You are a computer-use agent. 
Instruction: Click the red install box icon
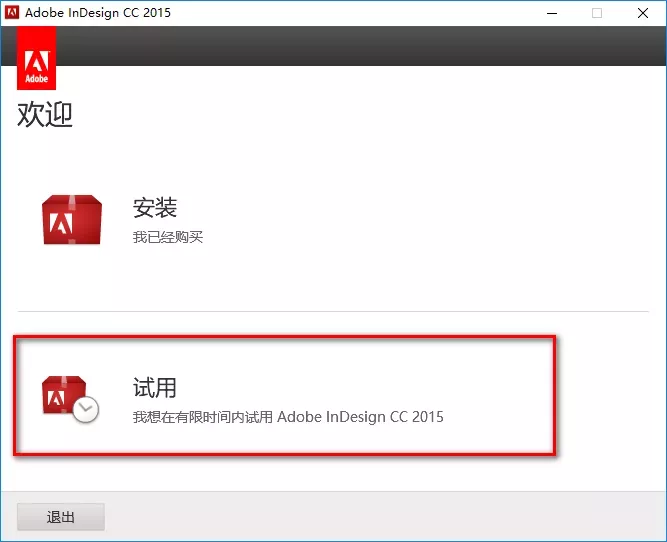[x=71, y=221]
